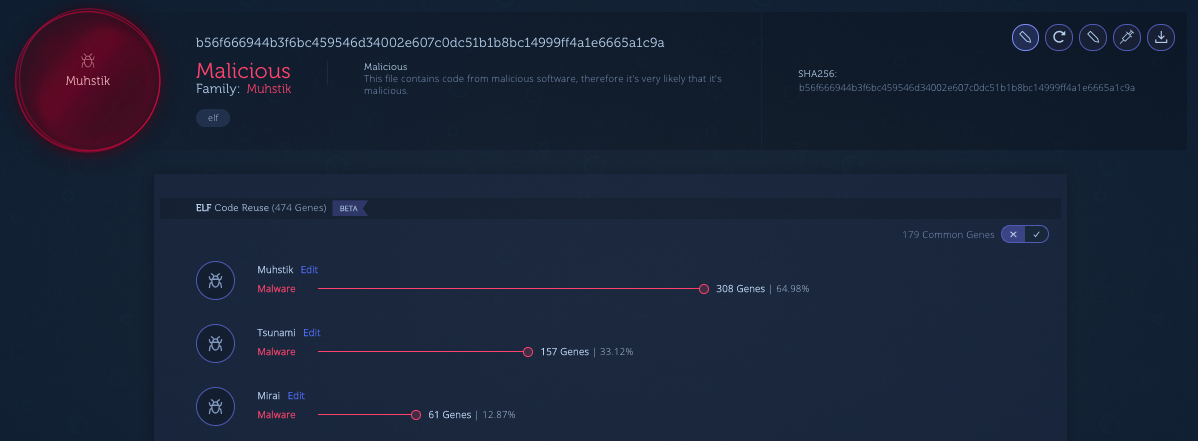
Task: Click the Muhstik gene bar endpoint
Action: click(x=704, y=289)
